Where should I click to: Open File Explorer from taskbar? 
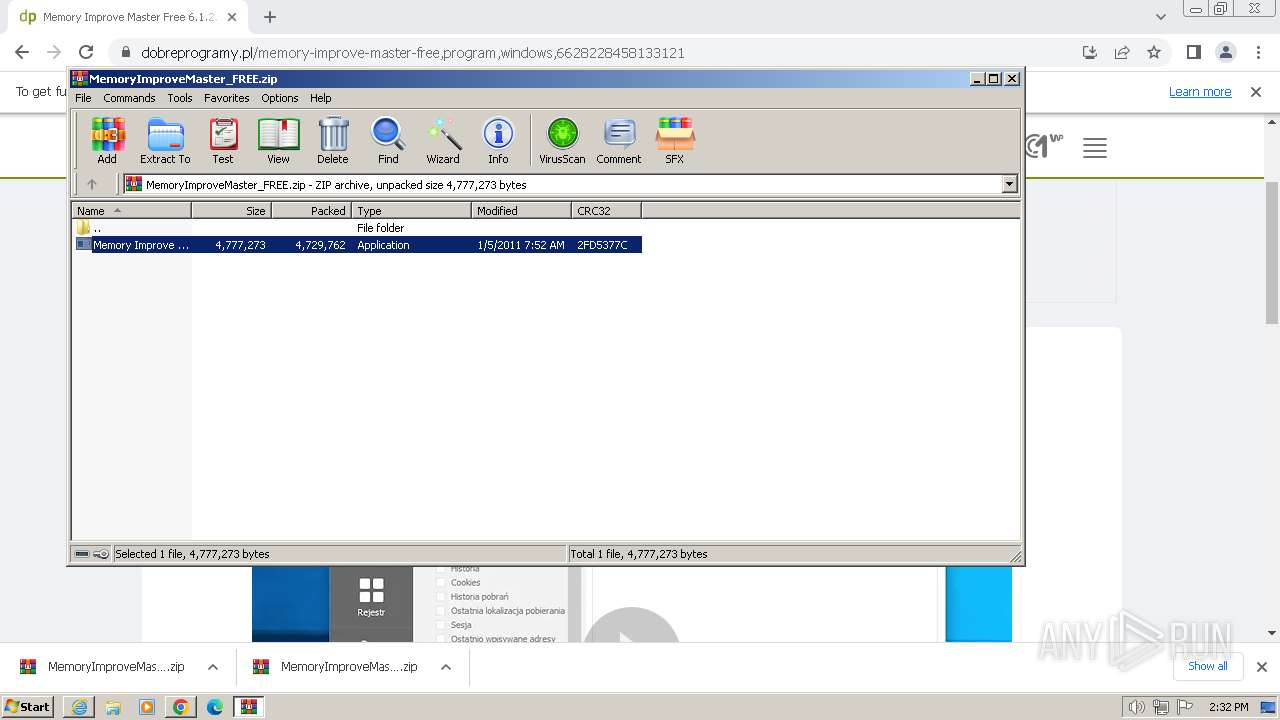pos(113,707)
